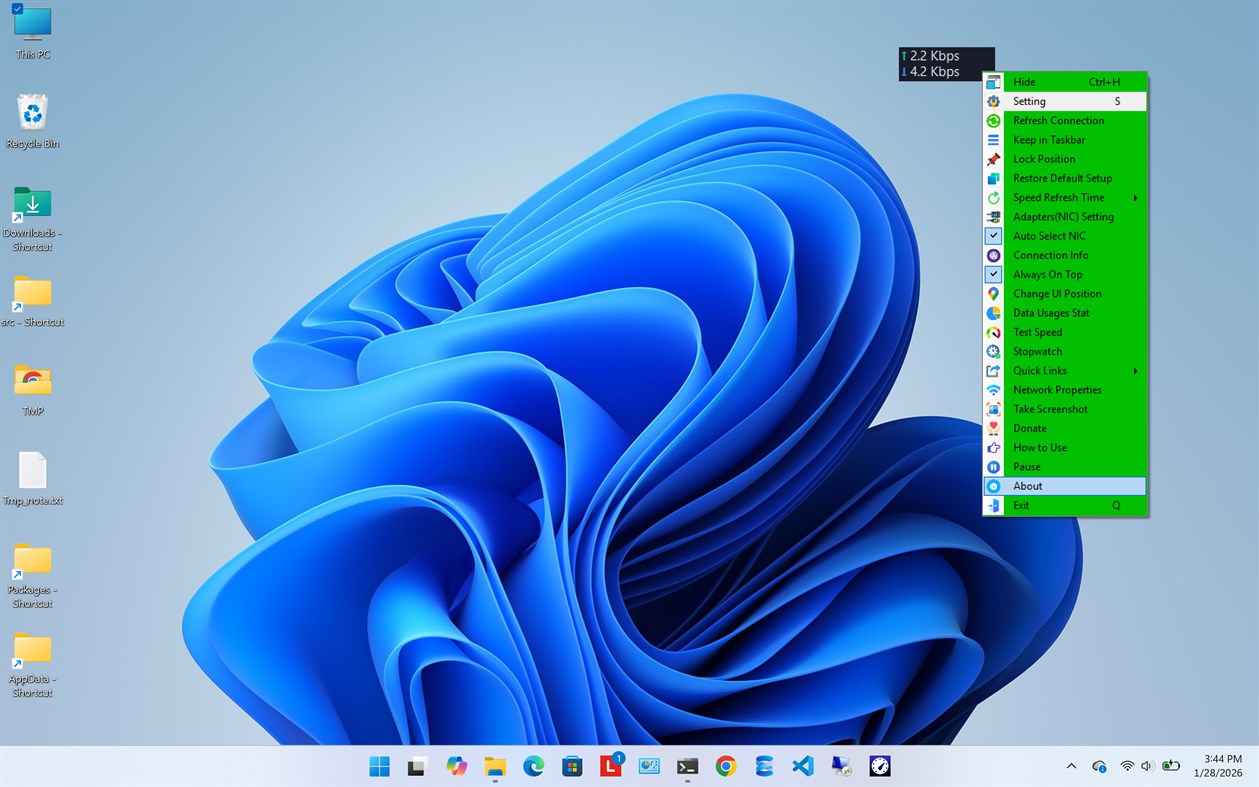Expand the Quick Links submenu
This screenshot has height=787, width=1259.
(1040, 370)
